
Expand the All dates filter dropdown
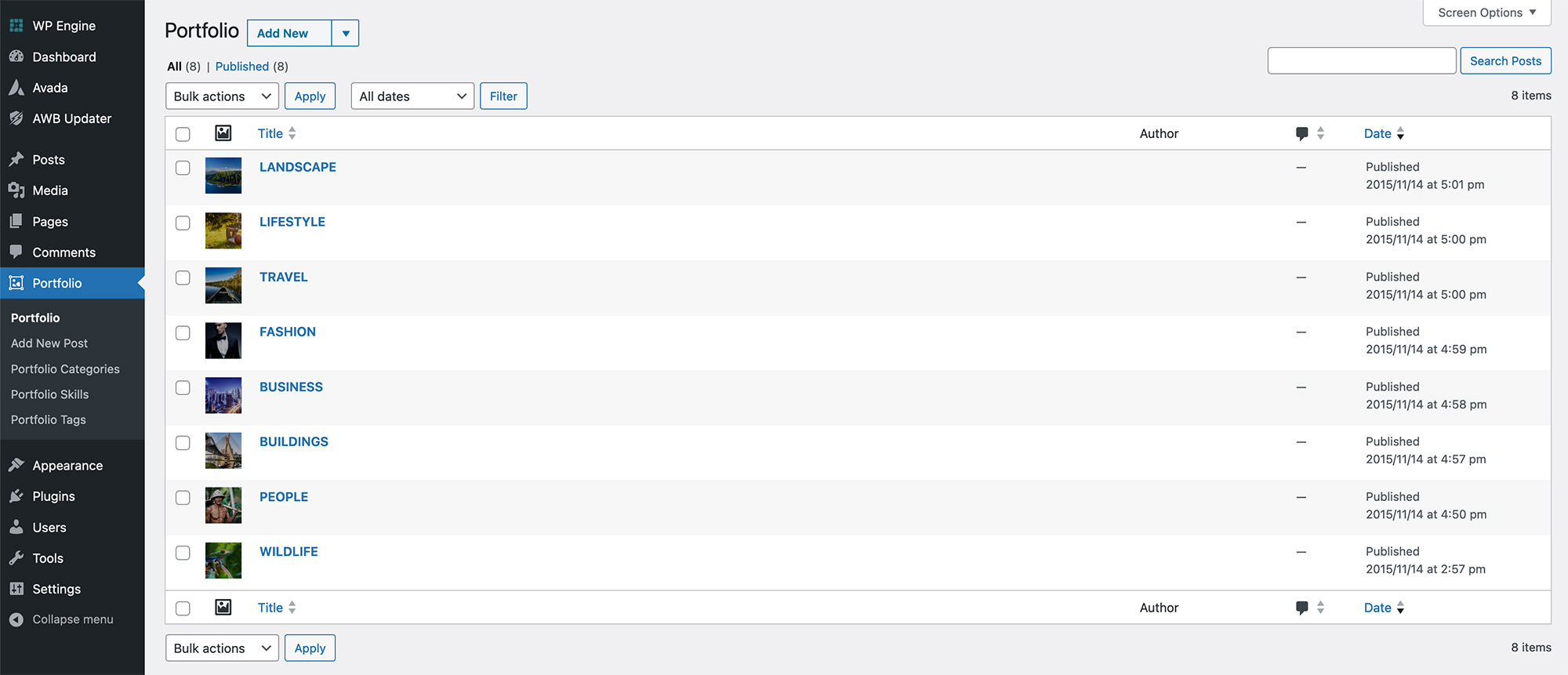[x=412, y=96]
